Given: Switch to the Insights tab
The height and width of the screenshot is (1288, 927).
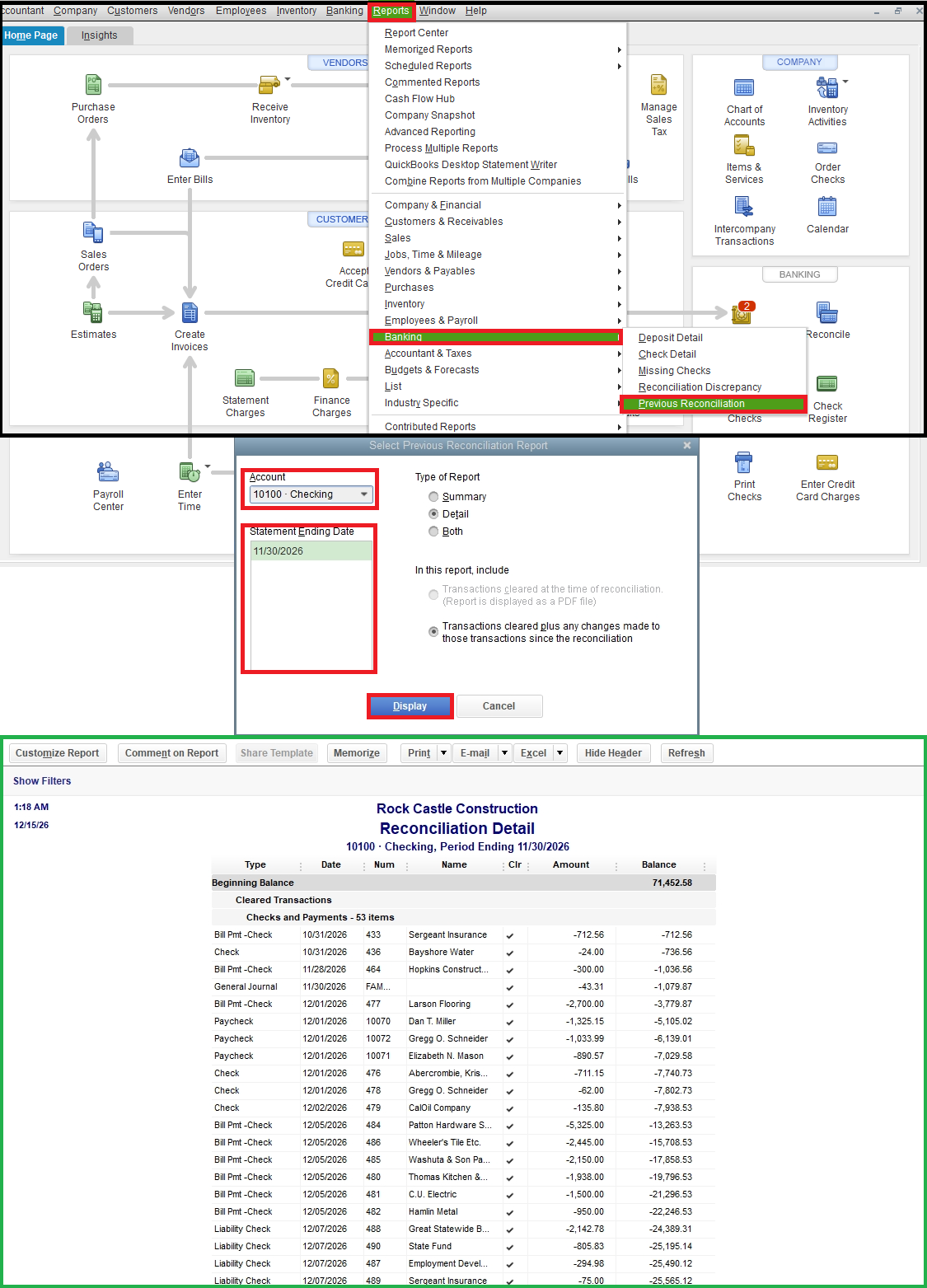Looking at the screenshot, I should click(x=99, y=35).
